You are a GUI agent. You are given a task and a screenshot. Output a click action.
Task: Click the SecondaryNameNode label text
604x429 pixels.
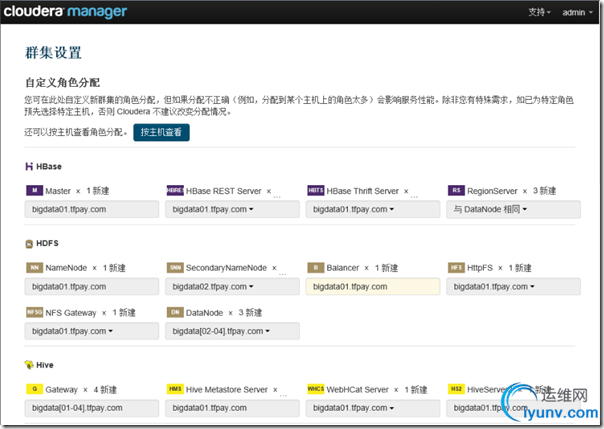(x=226, y=268)
